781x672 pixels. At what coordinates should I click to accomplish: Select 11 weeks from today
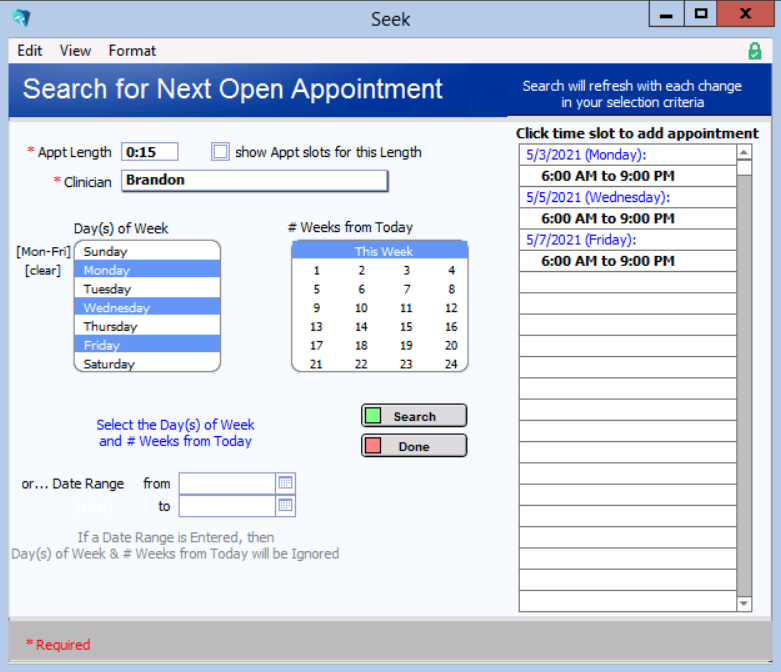coord(406,308)
